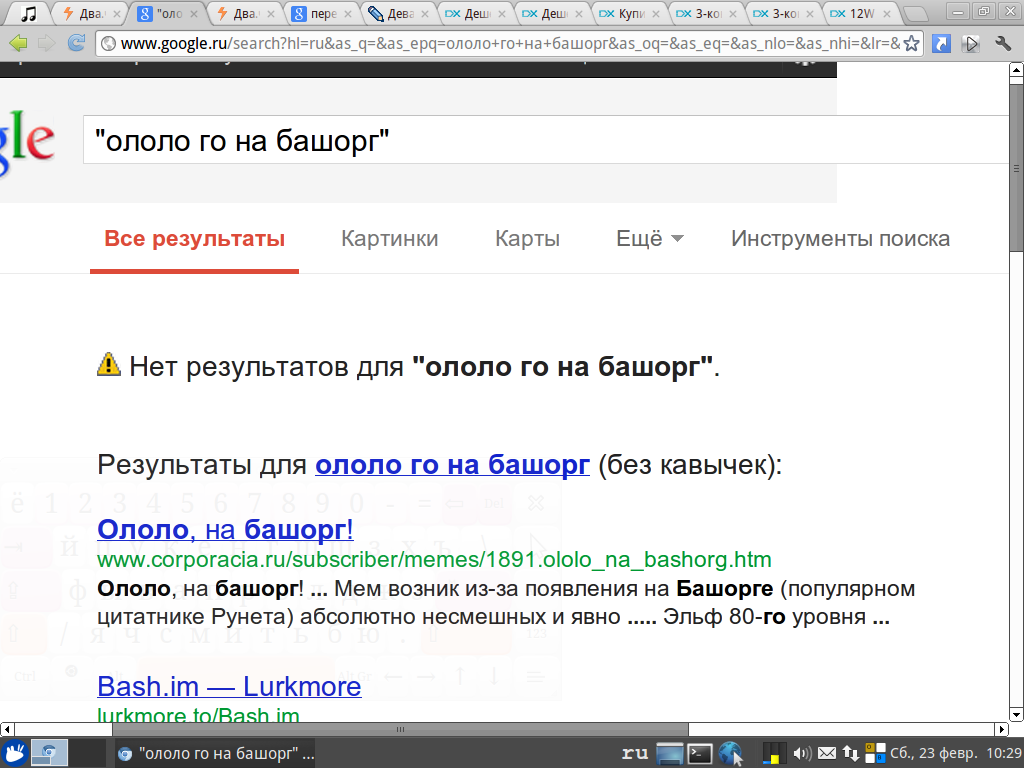Click the horizontal scrollbar thumb
The height and width of the screenshot is (768, 1024).
400,729
